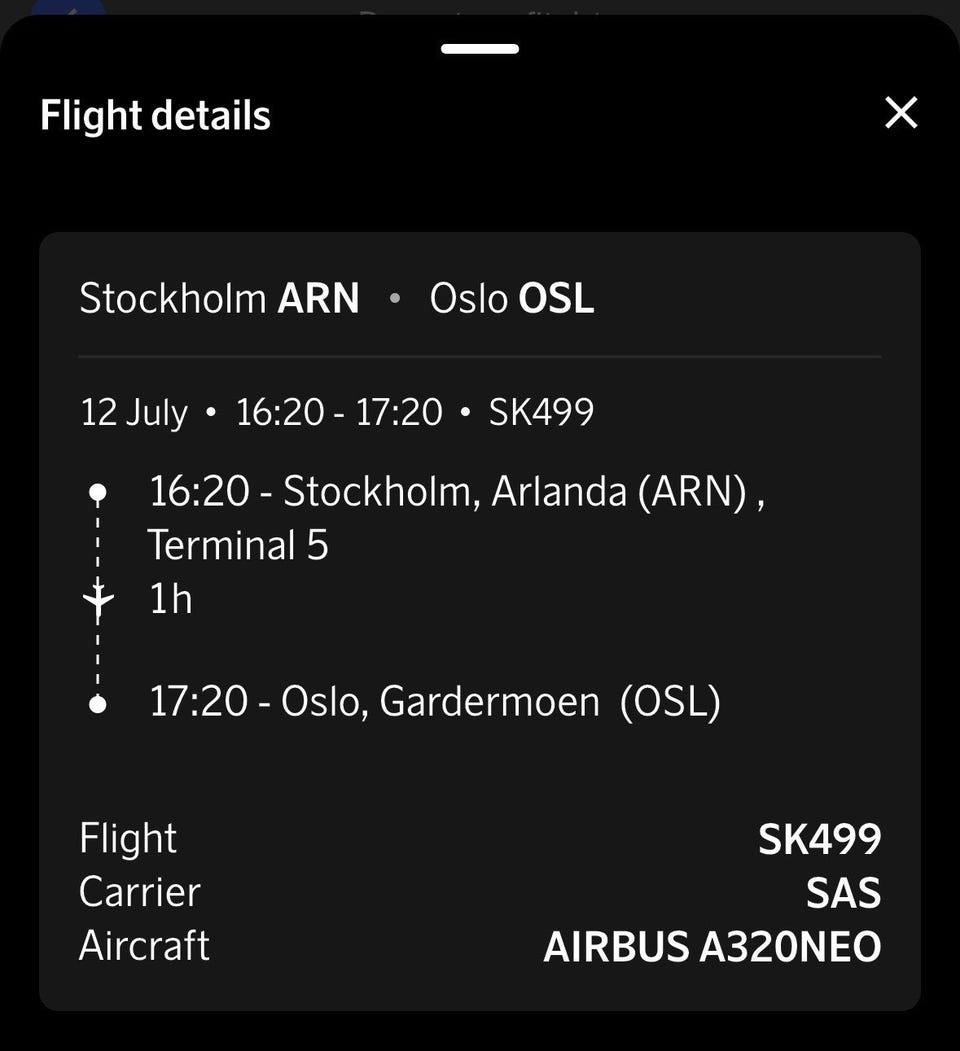The width and height of the screenshot is (960, 1051).
Task: Tap SK499 in the summary line
Action: 541,412
